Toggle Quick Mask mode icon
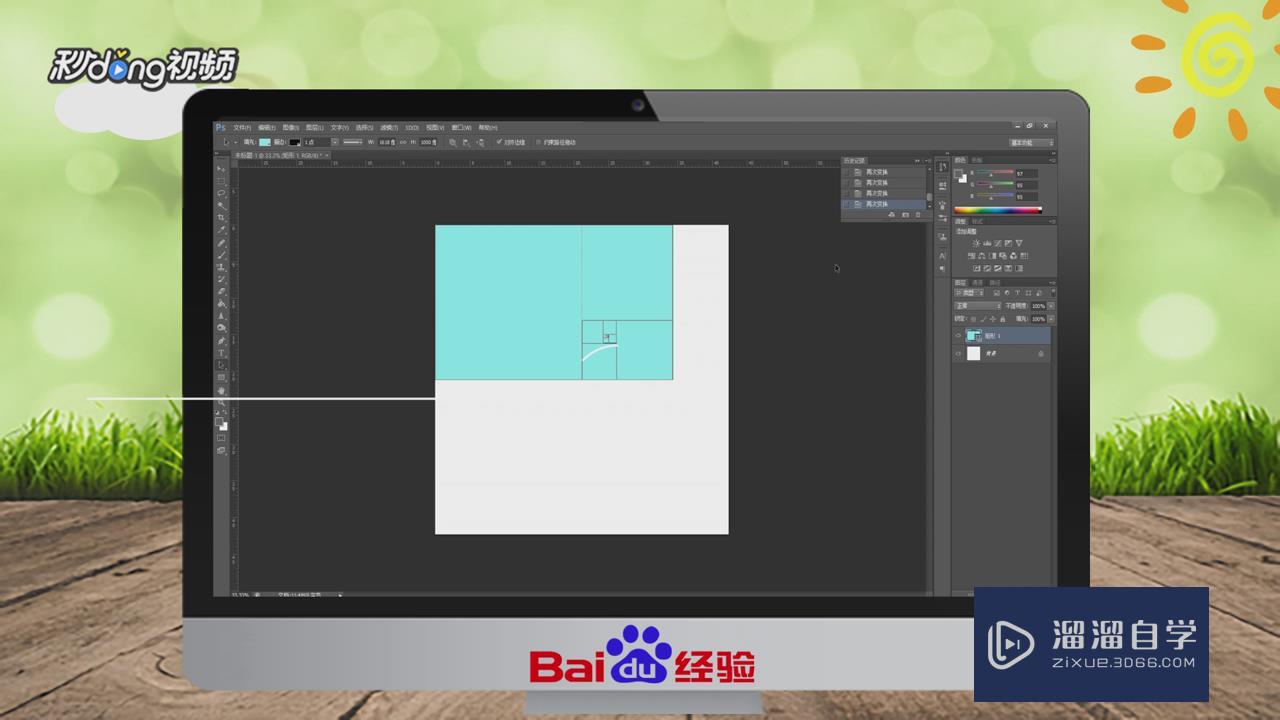The width and height of the screenshot is (1280, 720). pyautogui.click(x=221, y=437)
